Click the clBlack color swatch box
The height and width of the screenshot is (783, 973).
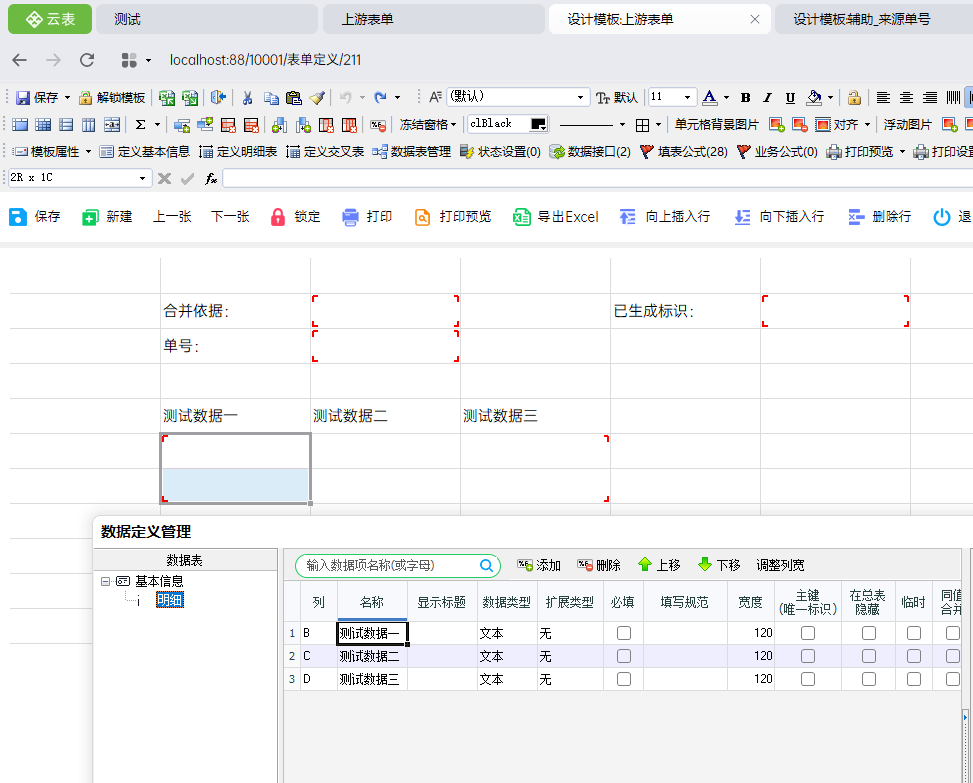(539, 125)
